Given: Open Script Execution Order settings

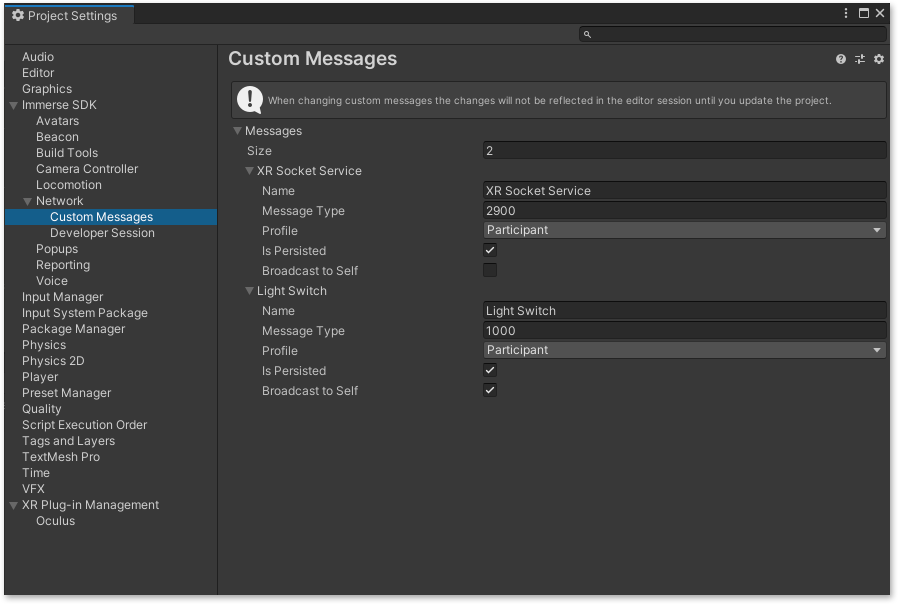Looking at the screenshot, I should (85, 425).
